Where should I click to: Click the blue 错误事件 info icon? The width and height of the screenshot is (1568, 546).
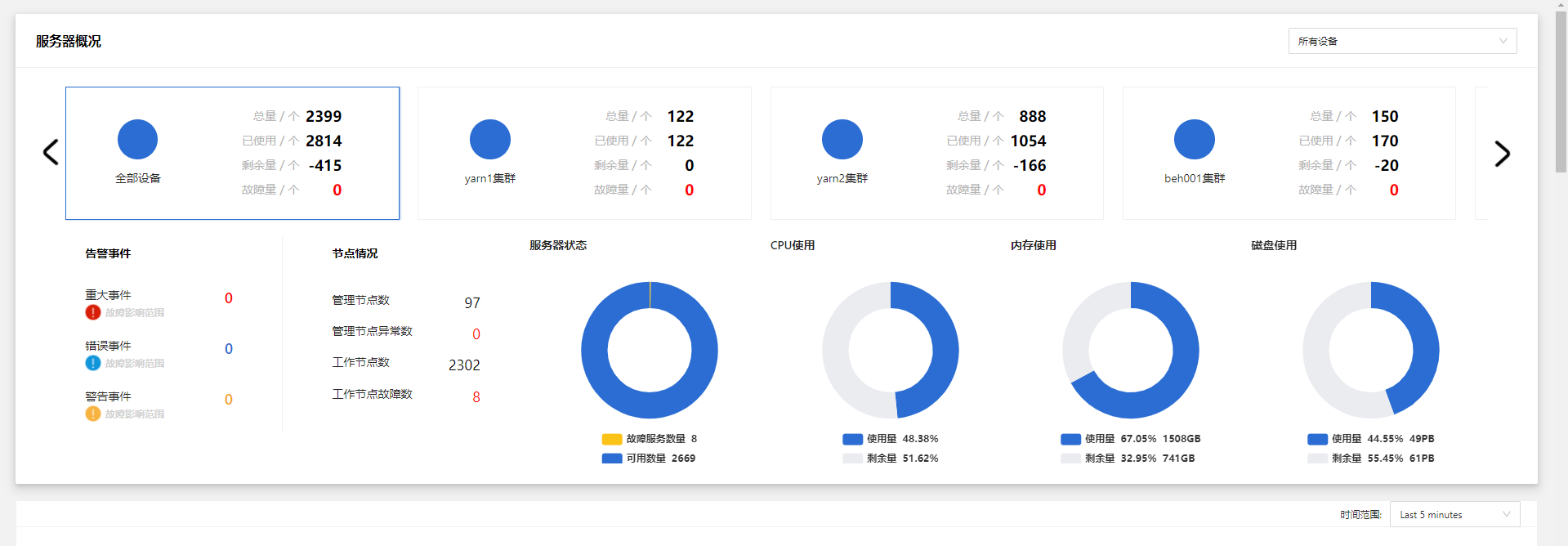93,363
